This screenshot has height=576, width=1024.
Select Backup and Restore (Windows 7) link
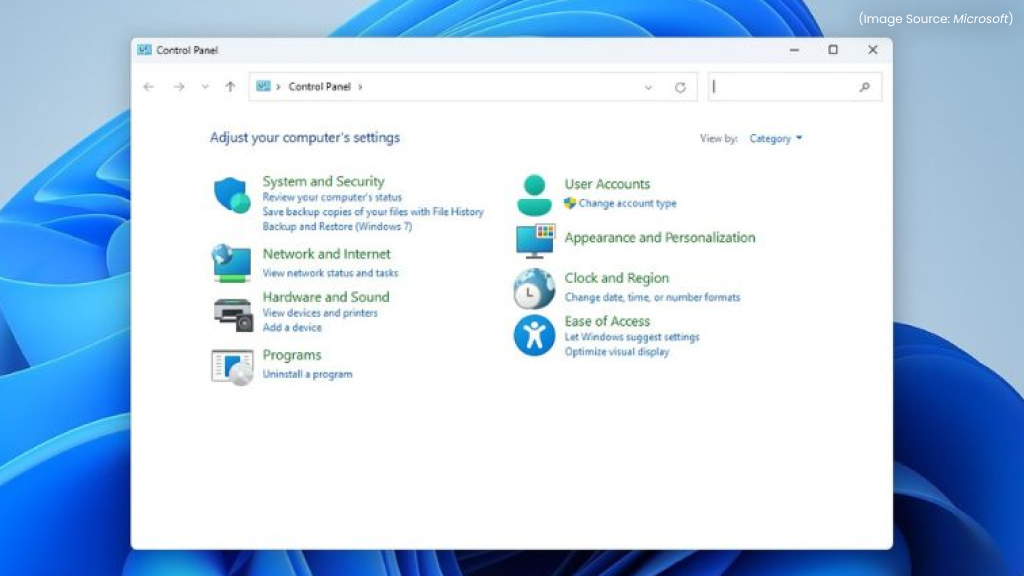[x=337, y=226]
